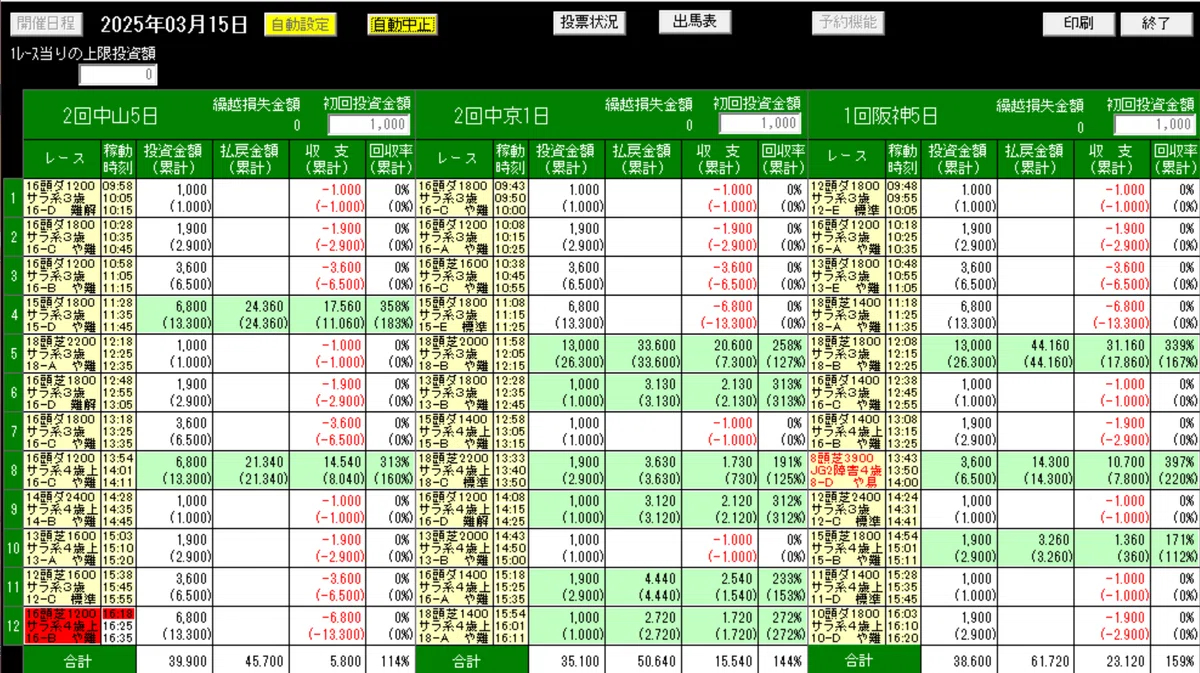The image size is (1200, 673).
Task: Click the 中山 balance cell 14.540
Action: tap(328, 469)
